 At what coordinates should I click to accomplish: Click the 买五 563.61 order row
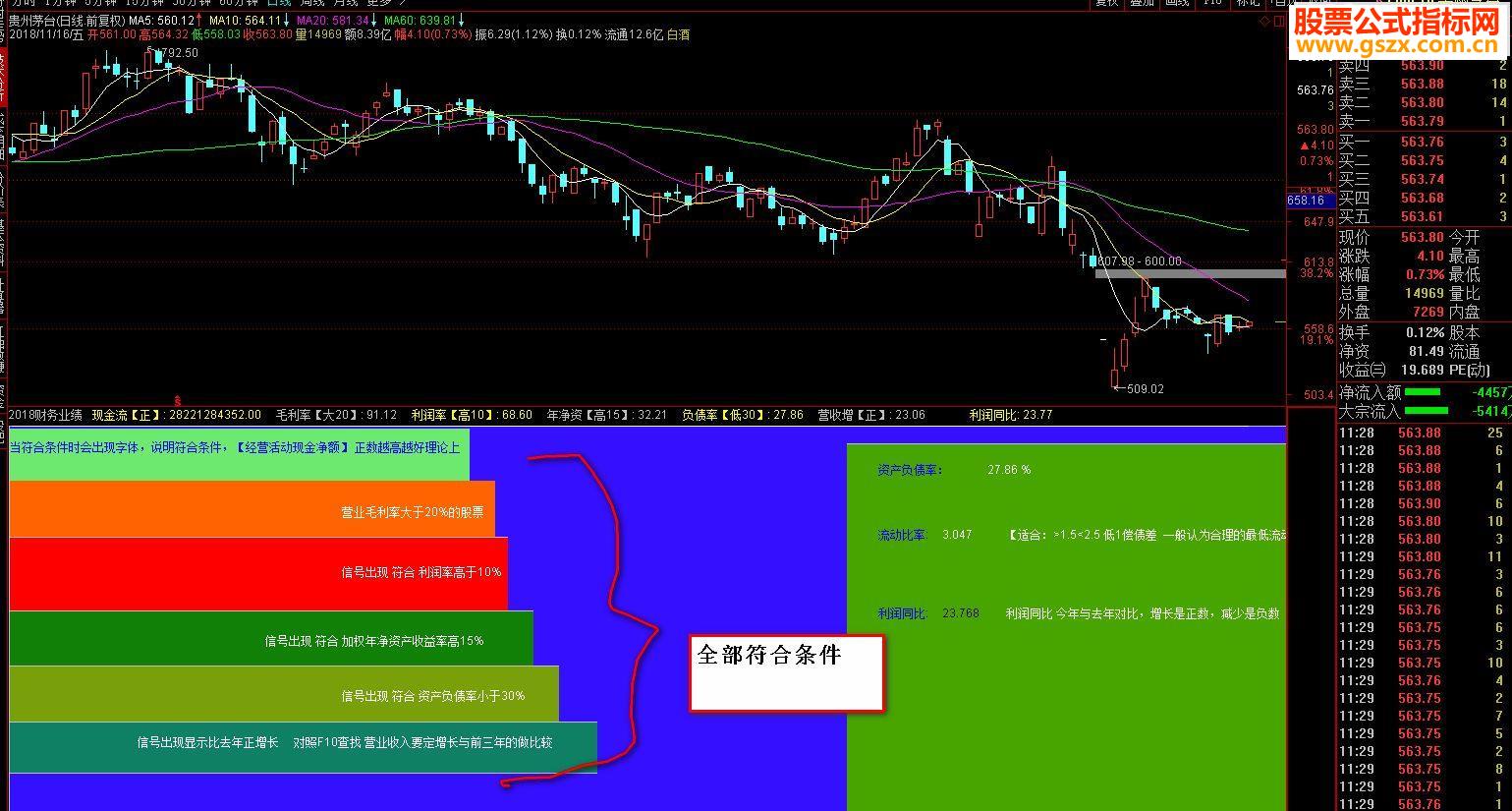click(1423, 216)
